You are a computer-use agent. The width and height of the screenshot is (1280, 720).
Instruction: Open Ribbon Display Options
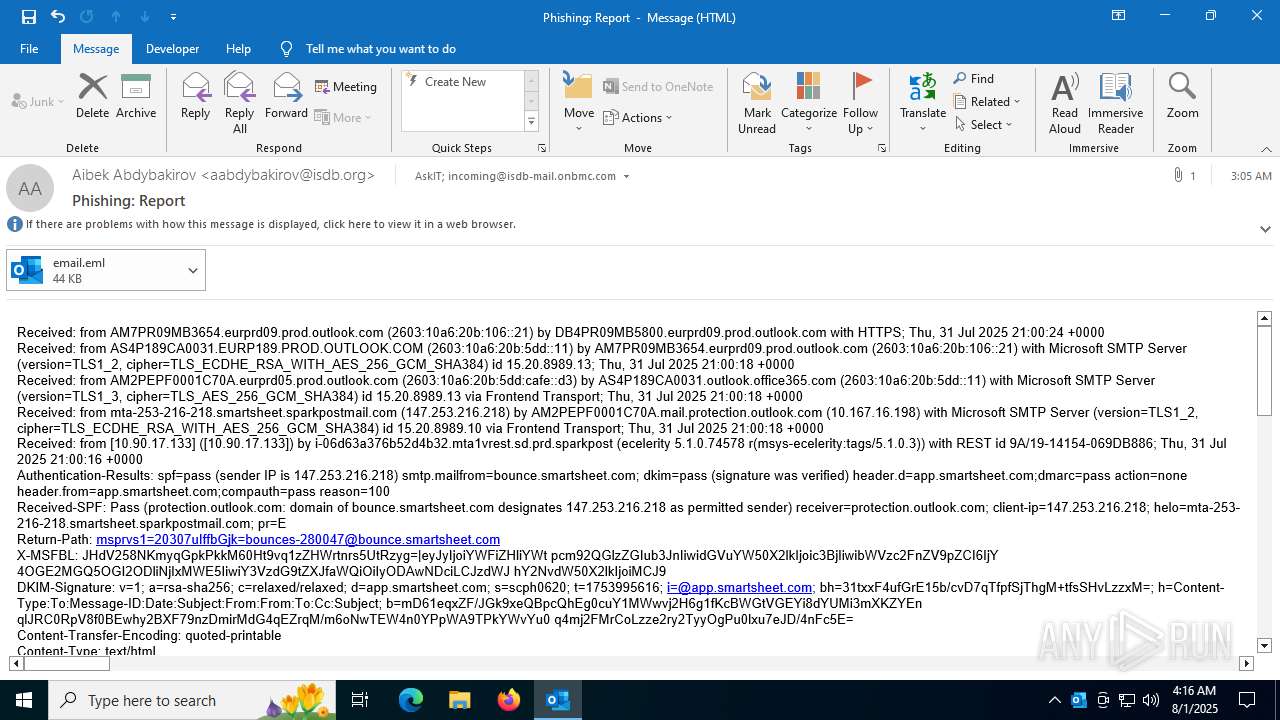[x=1118, y=16]
